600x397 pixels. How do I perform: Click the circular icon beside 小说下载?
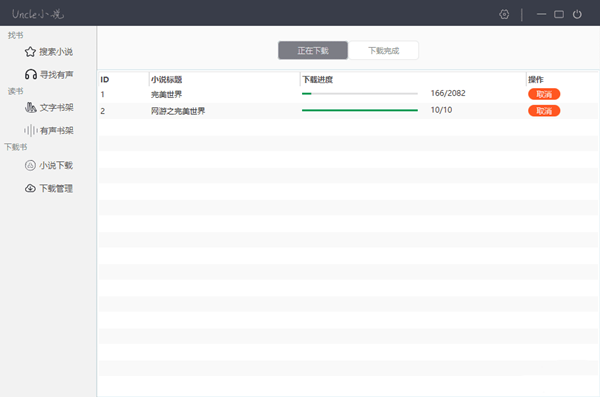tap(30, 165)
